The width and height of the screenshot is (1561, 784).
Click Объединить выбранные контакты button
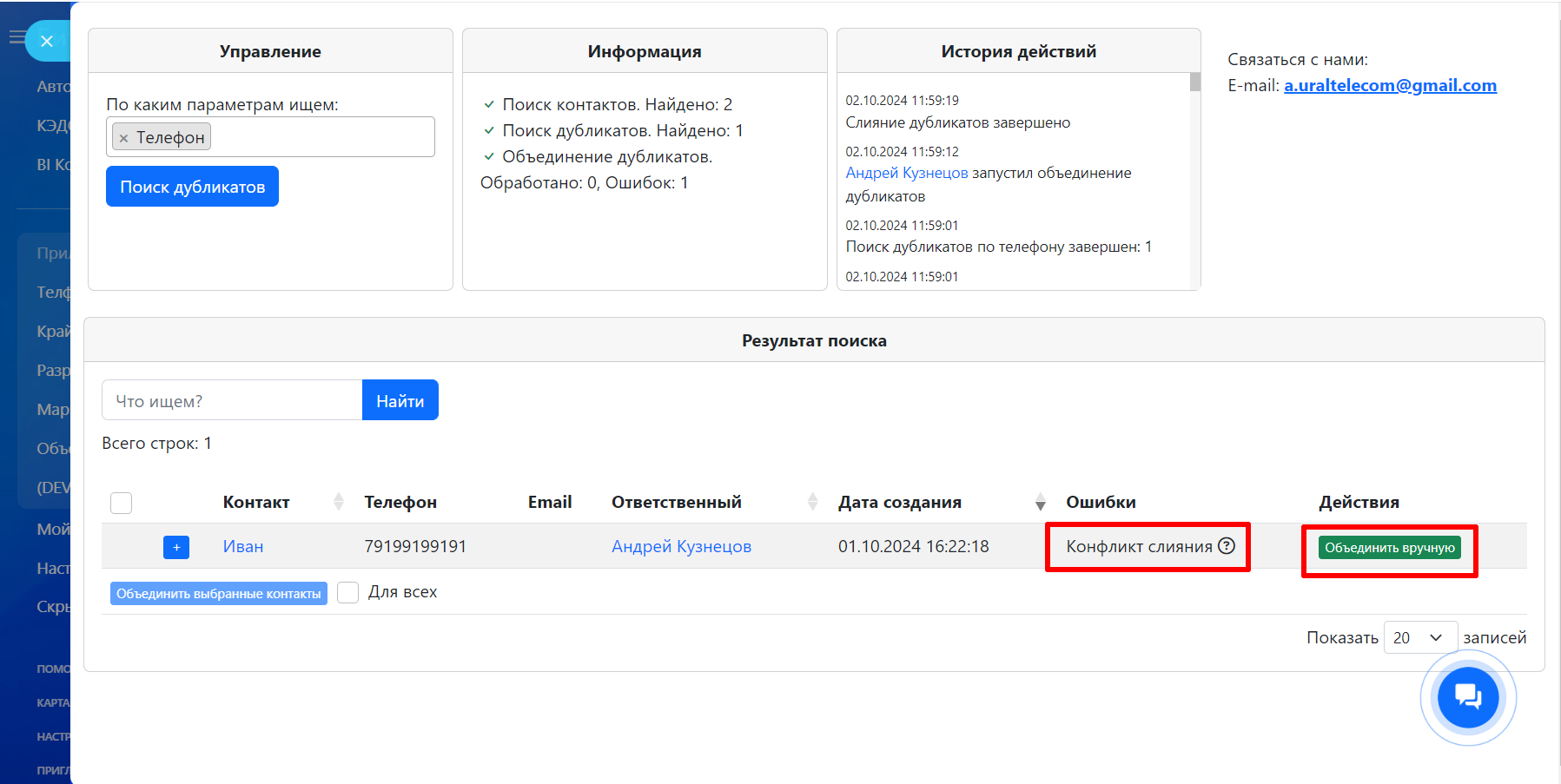coord(219,593)
